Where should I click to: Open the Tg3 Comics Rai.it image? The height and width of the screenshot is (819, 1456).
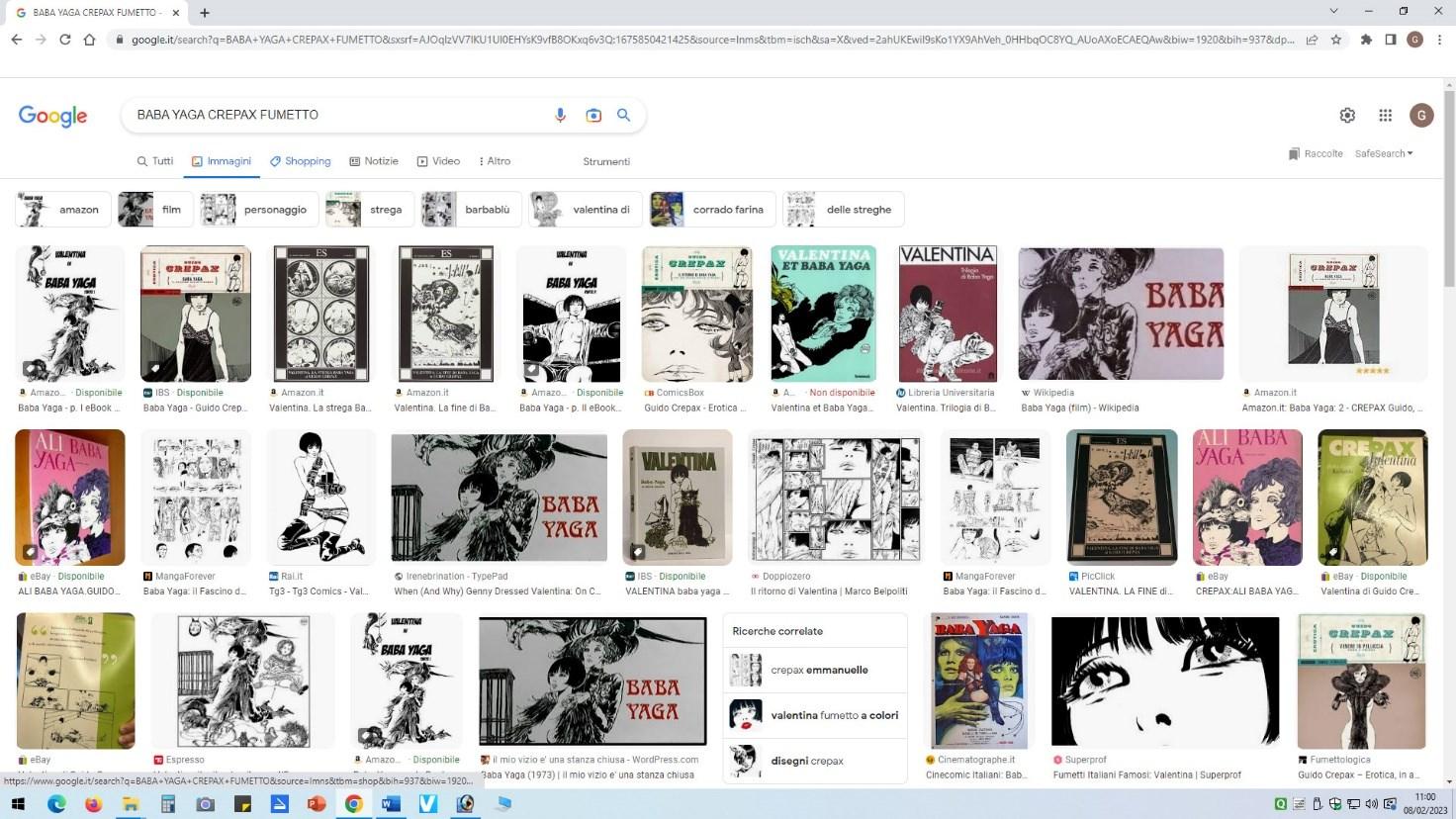[x=321, y=498]
